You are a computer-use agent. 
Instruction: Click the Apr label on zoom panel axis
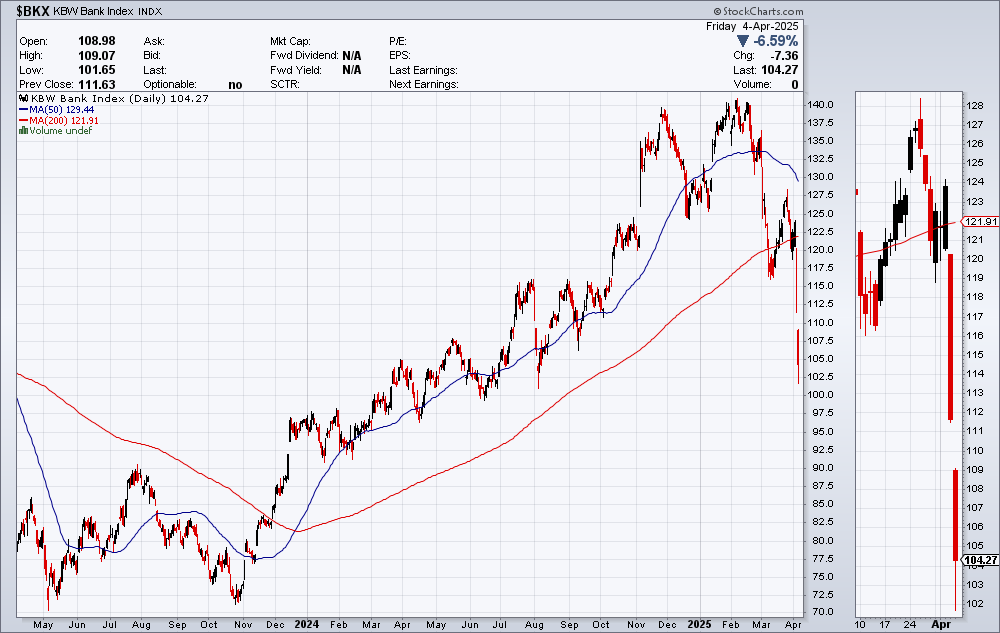[941, 624]
